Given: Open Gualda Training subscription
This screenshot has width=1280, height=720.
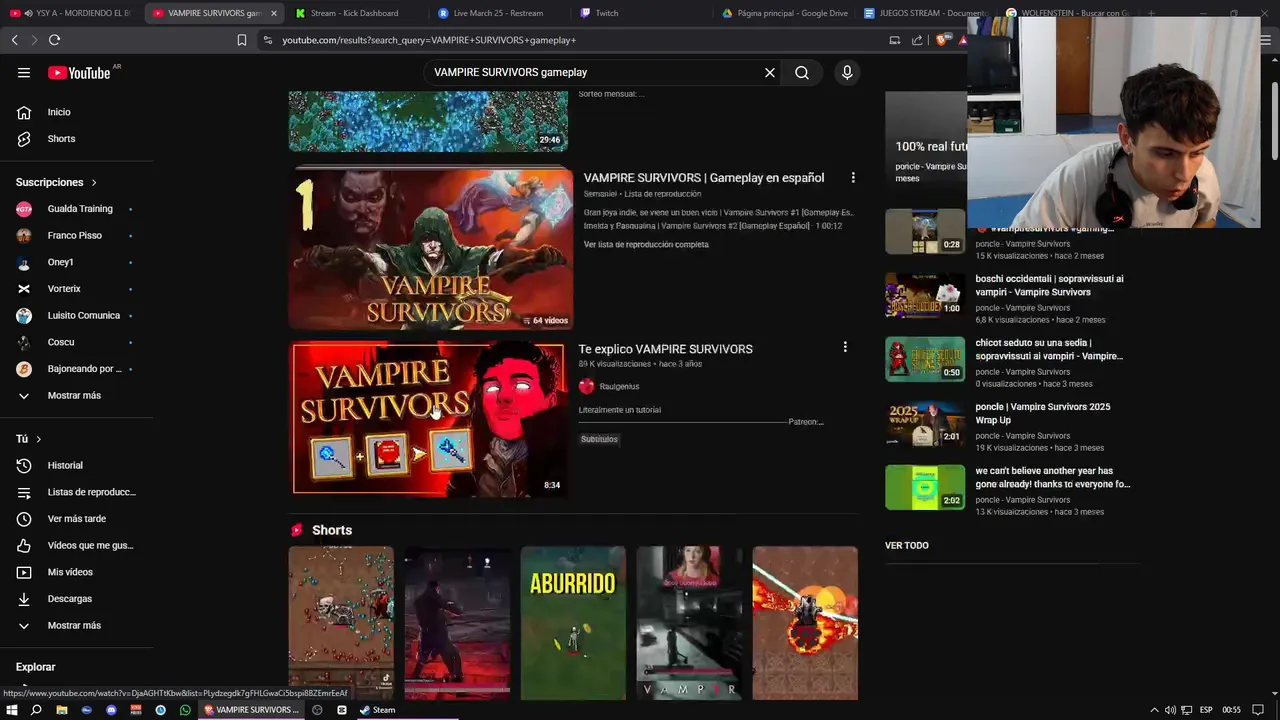Looking at the screenshot, I should coord(78,209).
